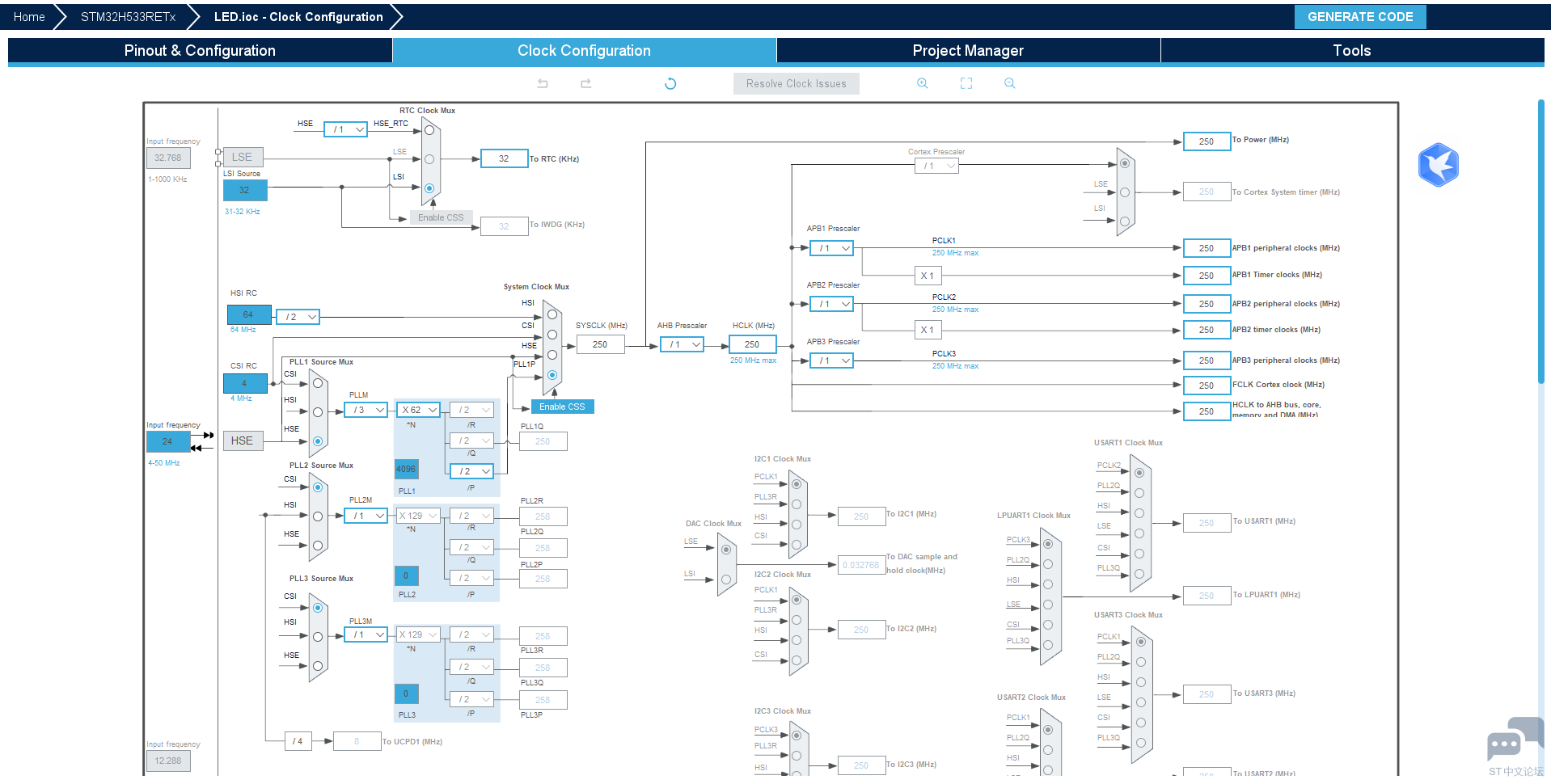Screen dimensions: 1551x784
Task: Open the APB1 Prescaler dropdown
Action: (x=831, y=248)
